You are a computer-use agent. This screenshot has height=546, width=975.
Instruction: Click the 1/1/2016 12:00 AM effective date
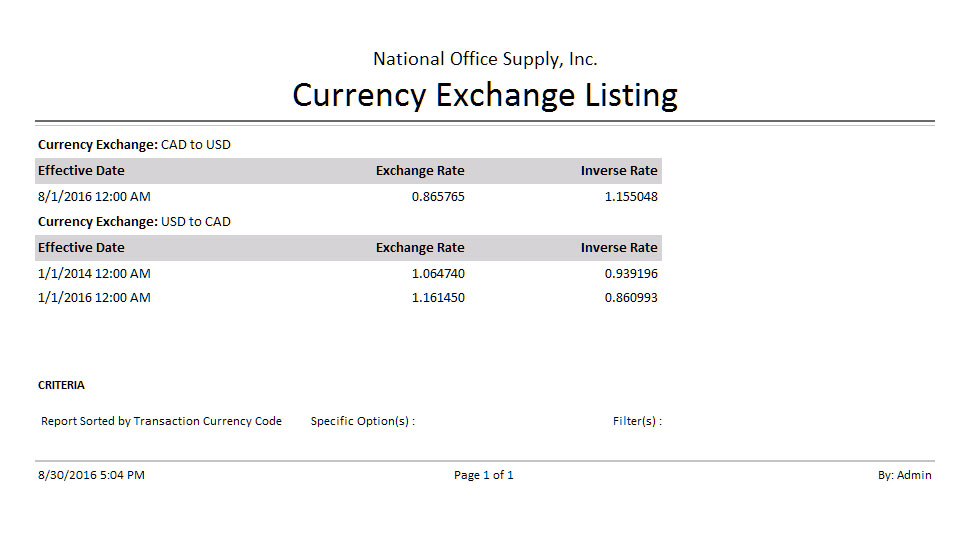[x=94, y=298]
